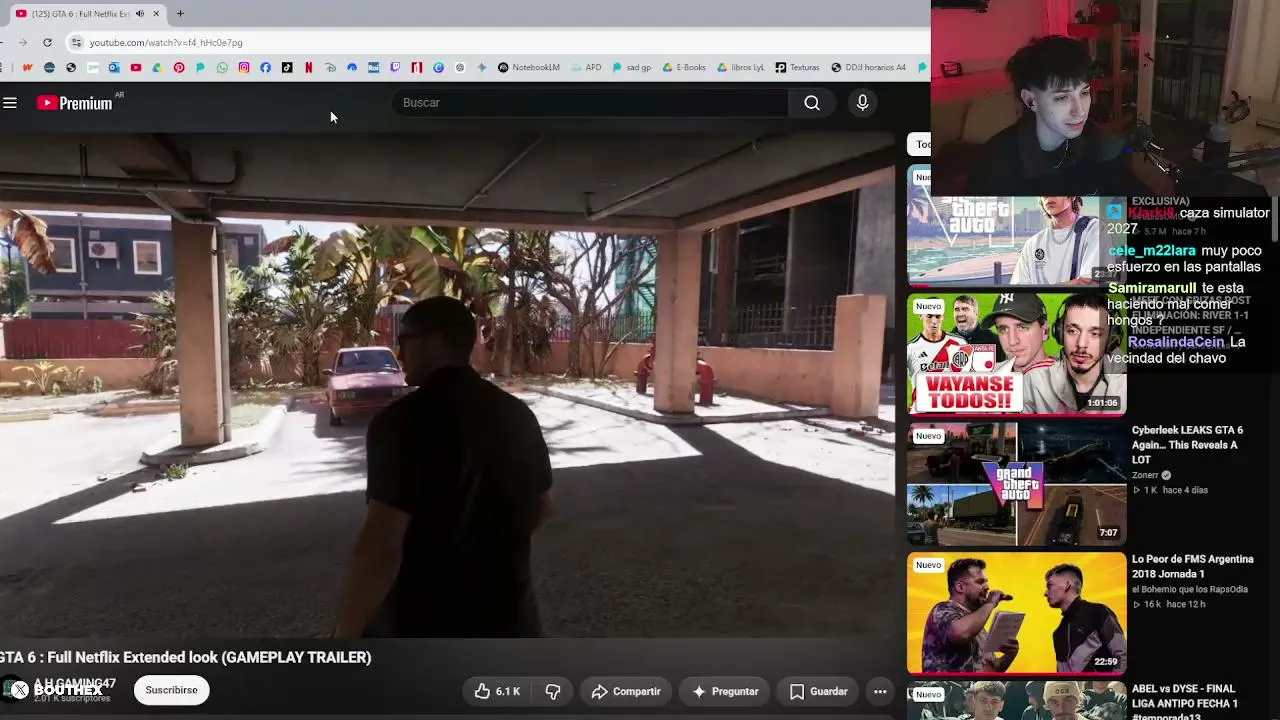1280x720 pixels.
Task: Open the Zonerr channel link
Action: pyautogui.click(x=1145, y=475)
